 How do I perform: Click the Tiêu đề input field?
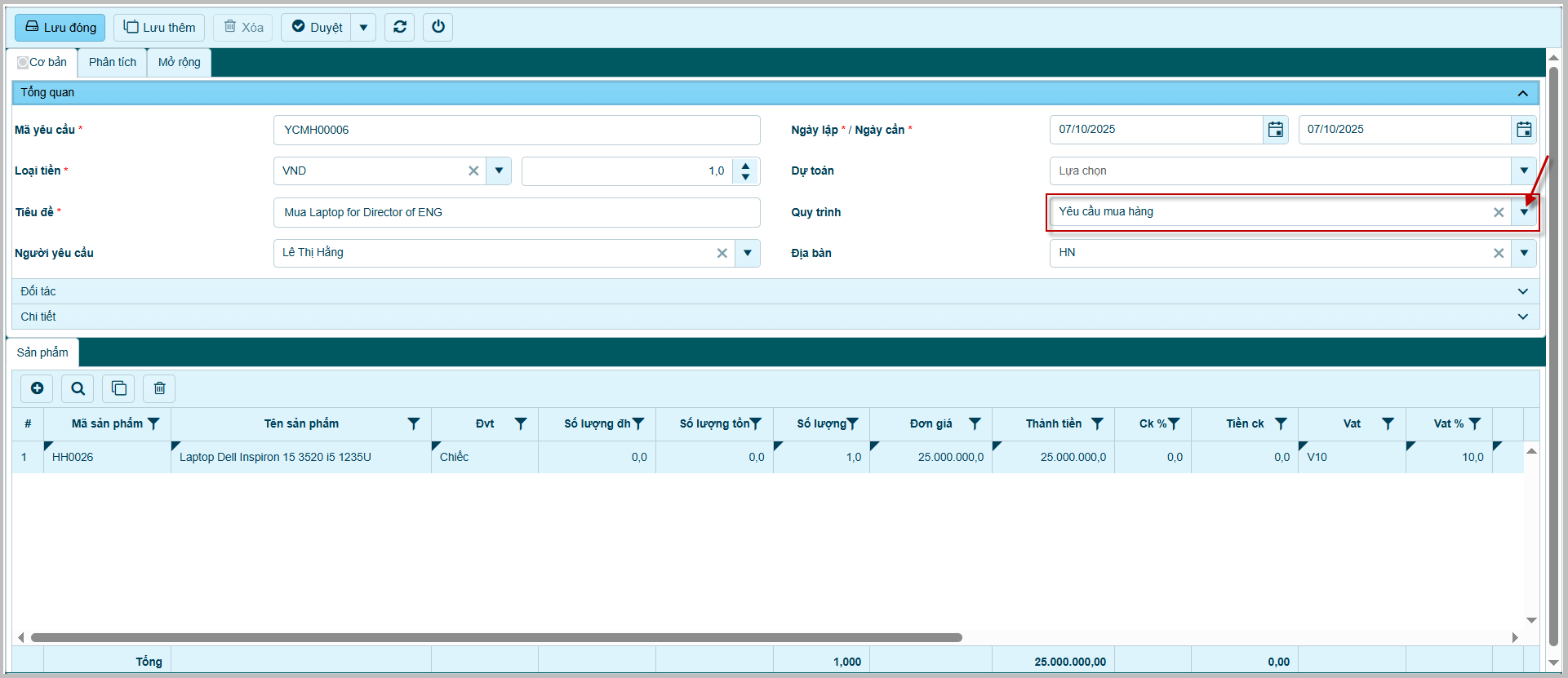tap(516, 212)
